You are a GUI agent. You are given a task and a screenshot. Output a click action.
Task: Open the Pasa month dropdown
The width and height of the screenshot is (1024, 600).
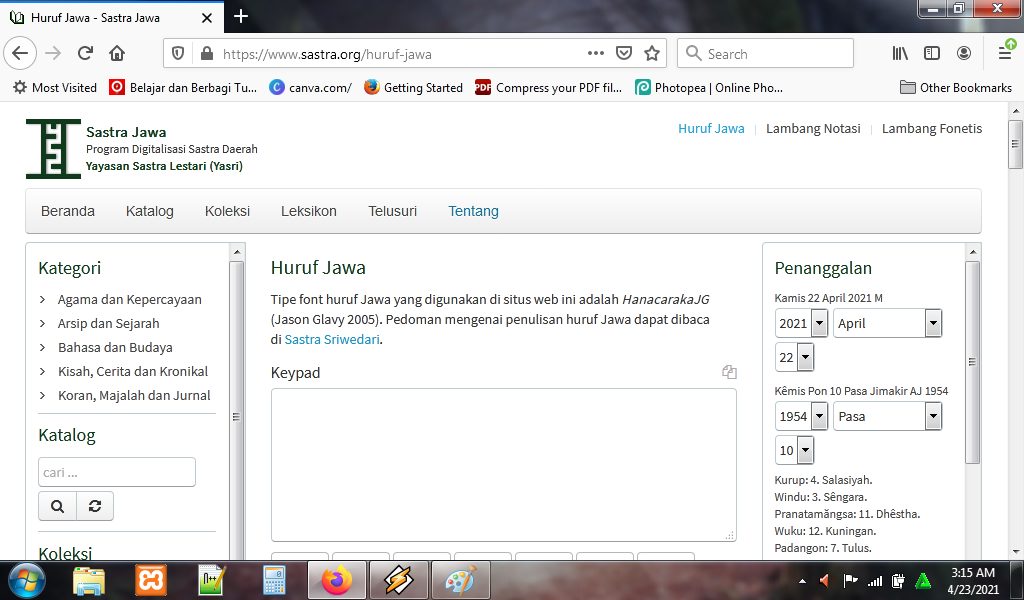coord(888,416)
